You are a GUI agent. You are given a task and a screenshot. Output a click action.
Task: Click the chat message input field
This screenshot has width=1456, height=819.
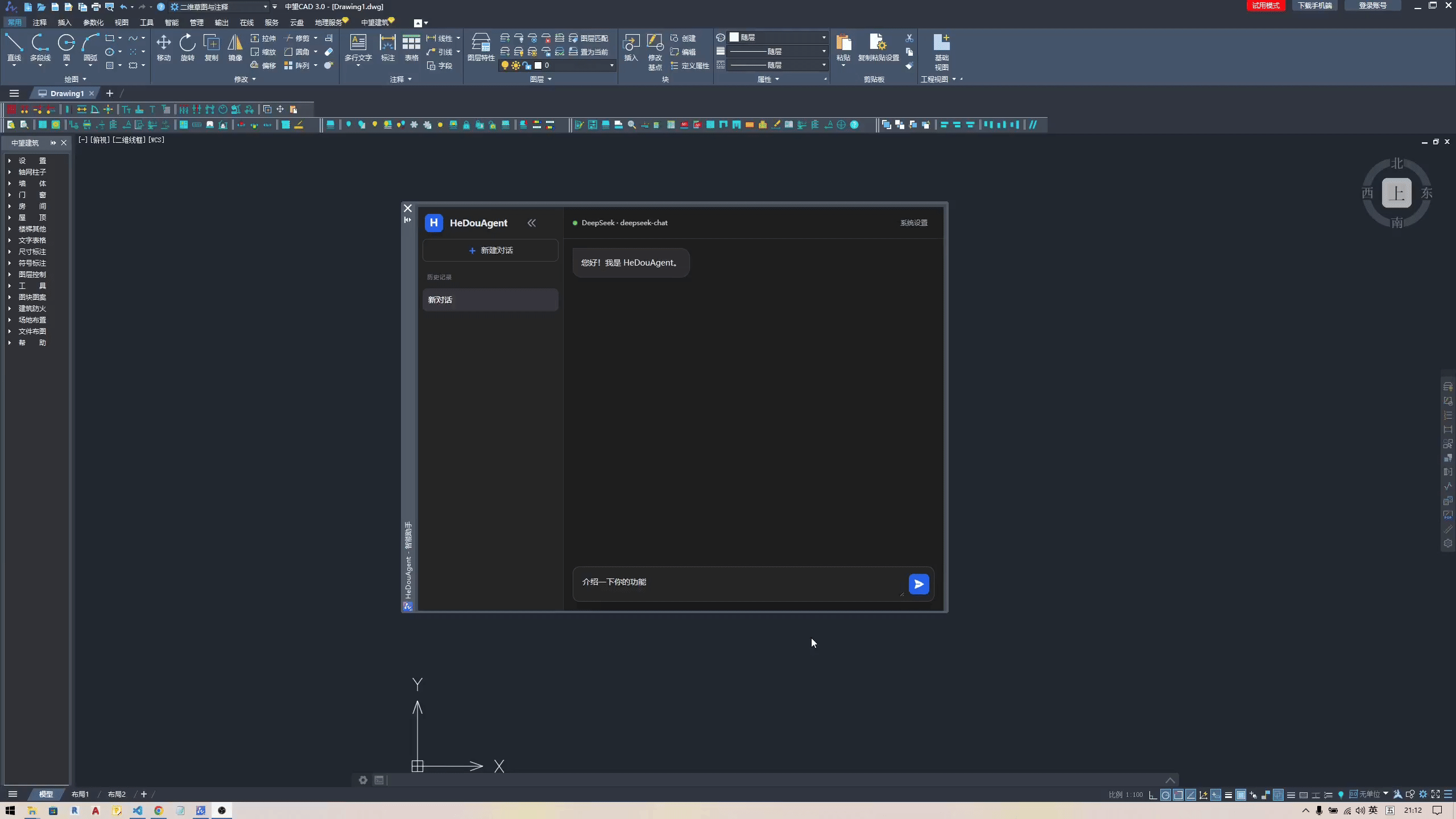coord(739,584)
